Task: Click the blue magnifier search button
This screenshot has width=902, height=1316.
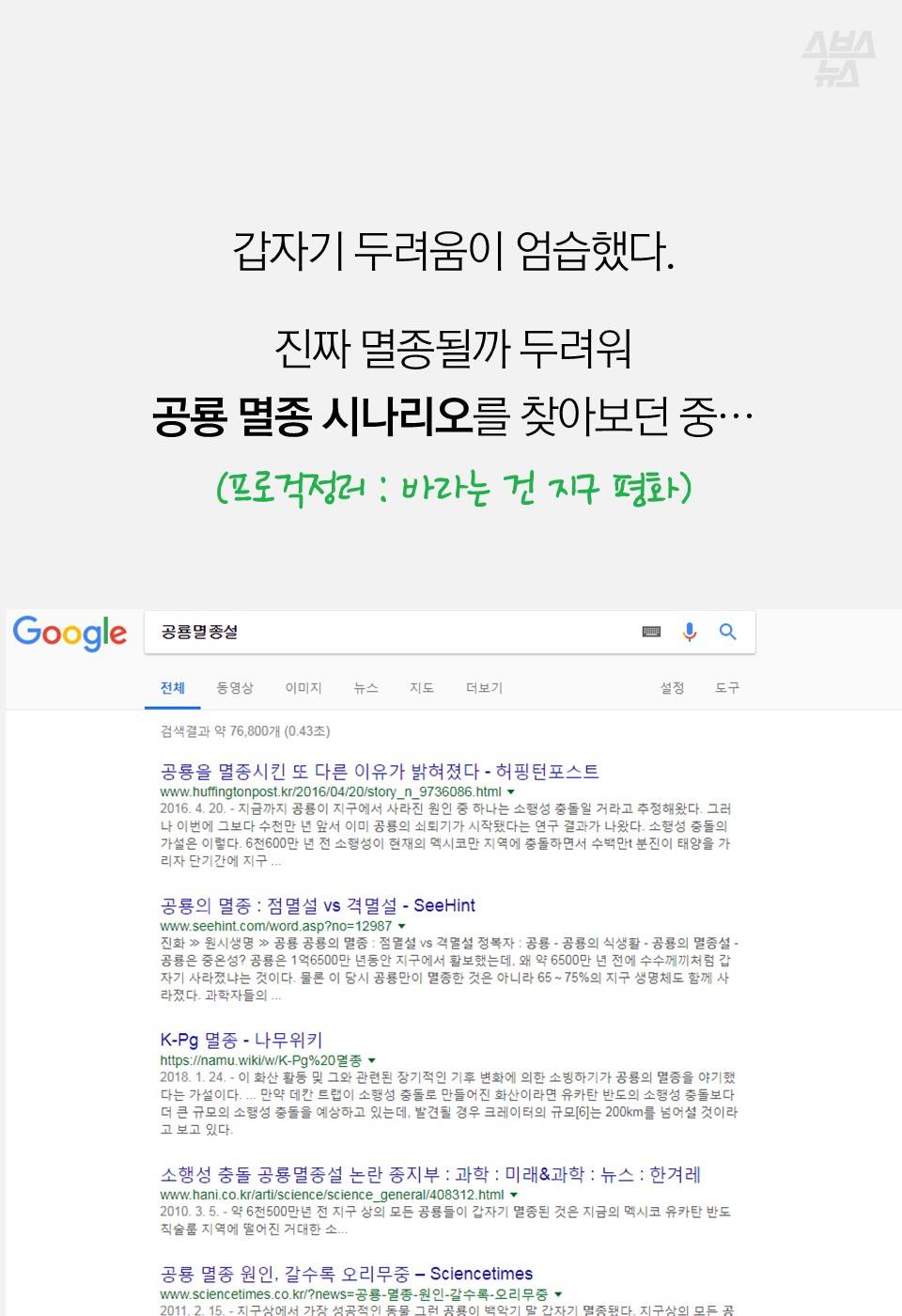Action: (x=728, y=632)
